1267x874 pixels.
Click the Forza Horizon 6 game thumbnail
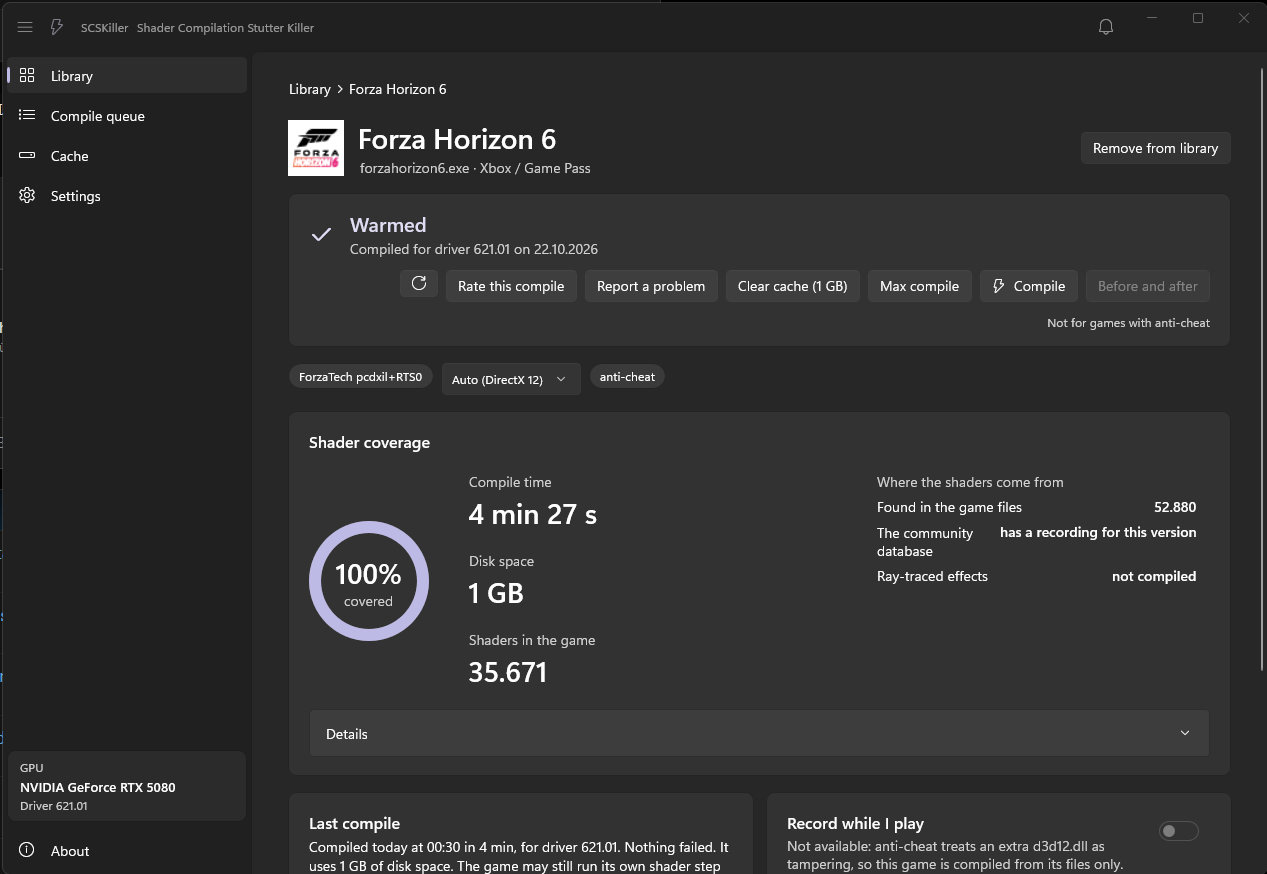[316, 148]
